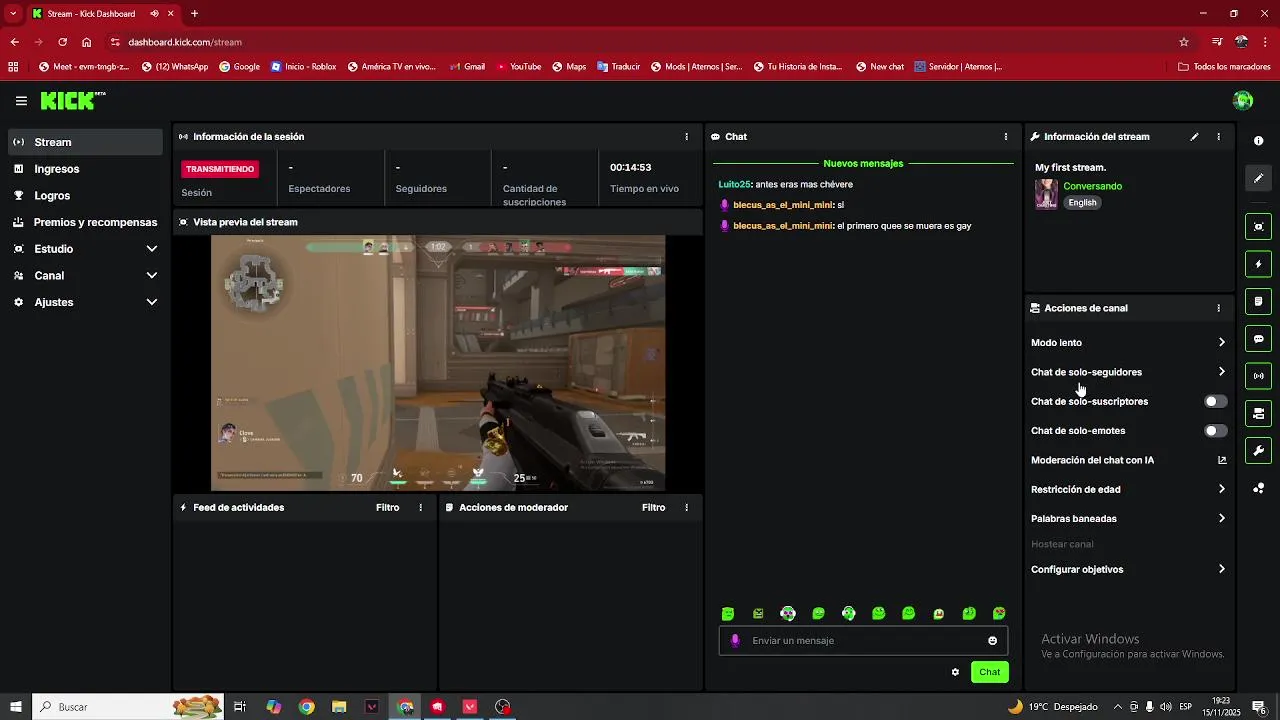Image resolution: width=1280 pixels, height=720 pixels.
Task: Open YouTube bookmark
Action: point(519,67)
